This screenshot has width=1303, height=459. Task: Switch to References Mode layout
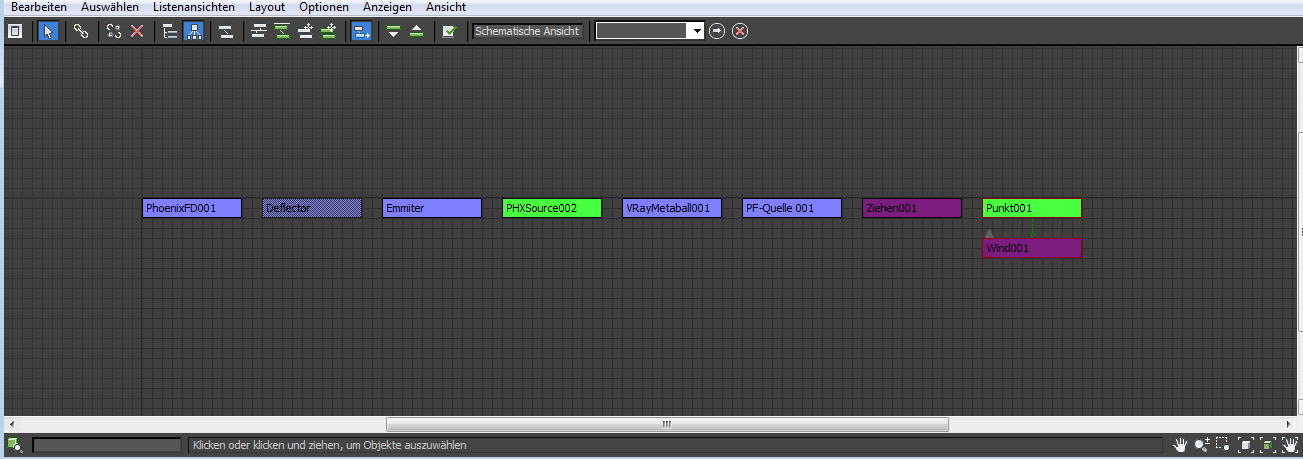click(x=193, y=31)
